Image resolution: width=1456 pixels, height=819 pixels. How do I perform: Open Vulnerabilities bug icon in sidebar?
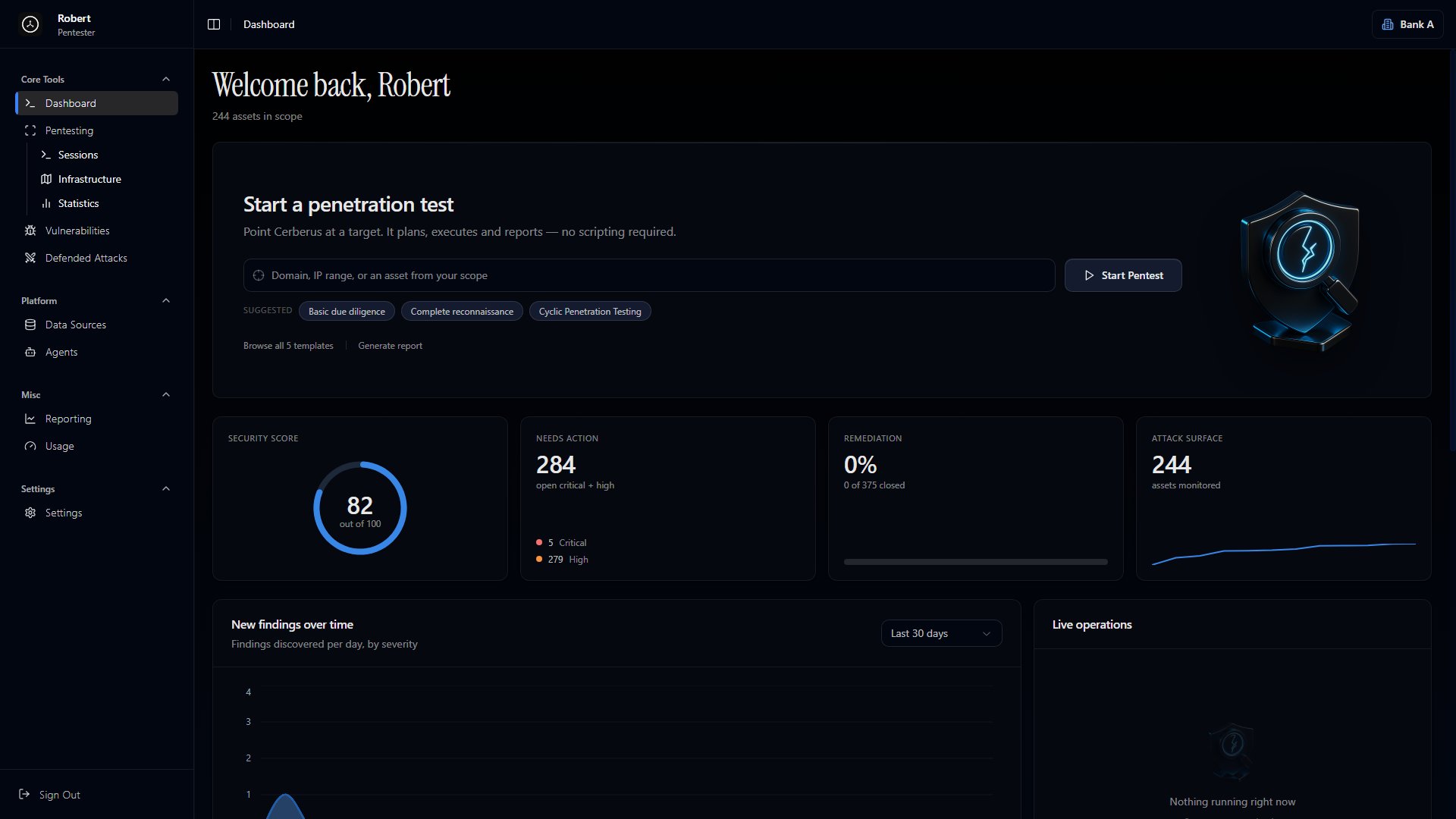point(30,231)
